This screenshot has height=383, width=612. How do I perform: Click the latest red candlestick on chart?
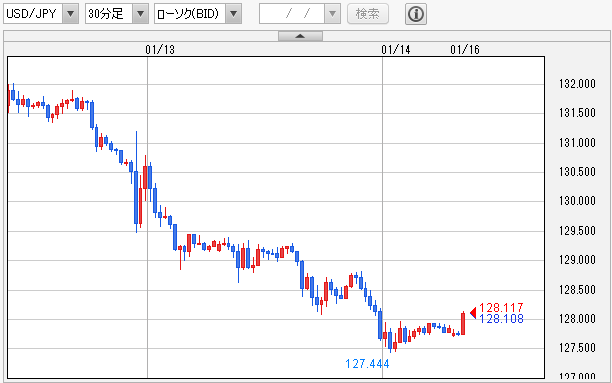point(463,323)
